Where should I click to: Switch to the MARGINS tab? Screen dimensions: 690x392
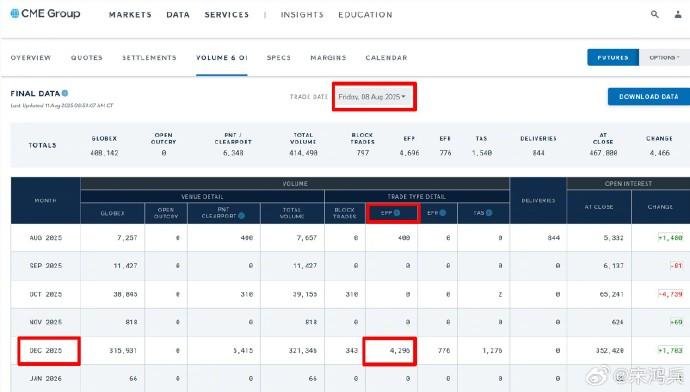click(x=328, y=58)
